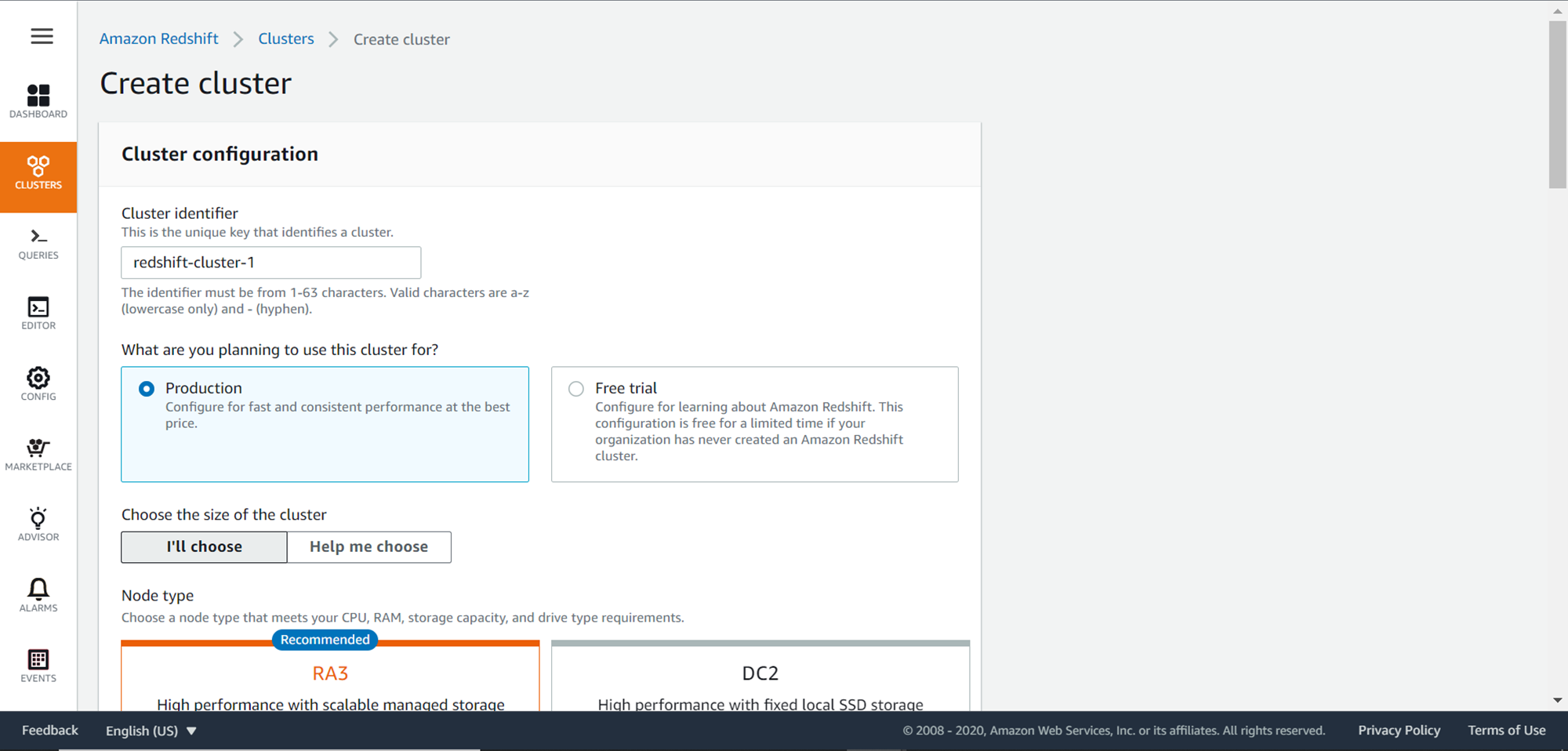Click the scrollbar down arrow
The width and height of the screenshot is (1568, 751).
(1558, 701)
